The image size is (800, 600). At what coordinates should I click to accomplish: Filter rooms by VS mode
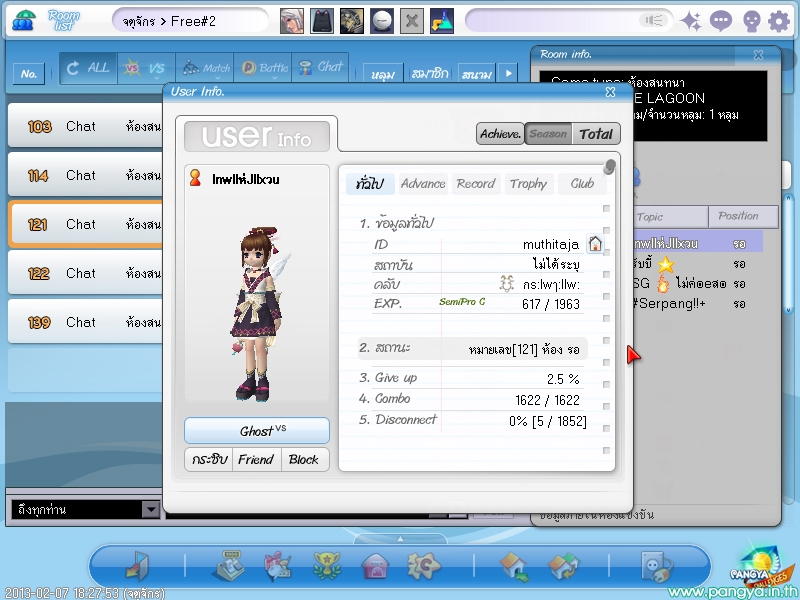[146, 68]
